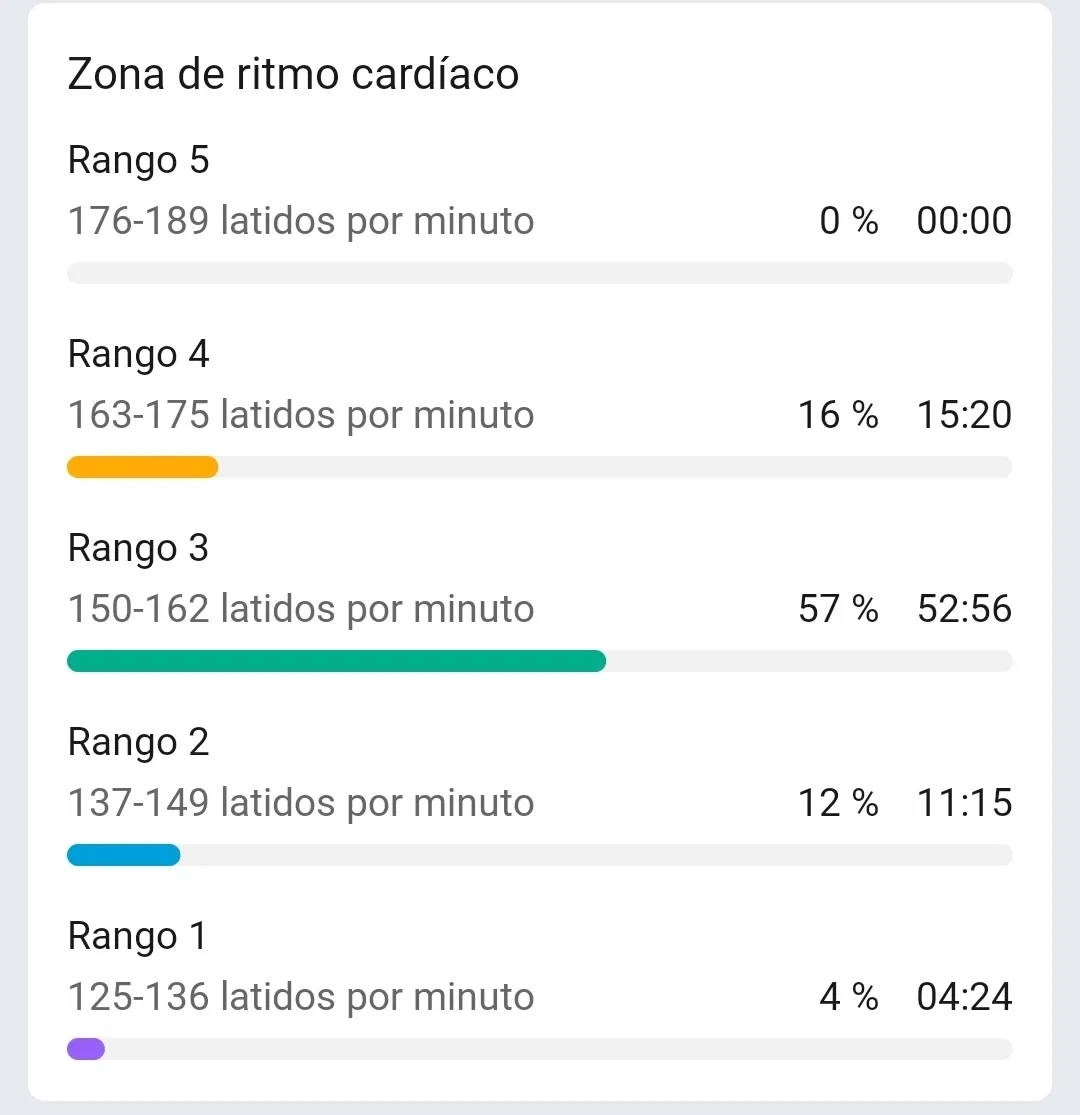
Task: Click the empty Rango 5 progress bar
Action: tap(539, 273)
